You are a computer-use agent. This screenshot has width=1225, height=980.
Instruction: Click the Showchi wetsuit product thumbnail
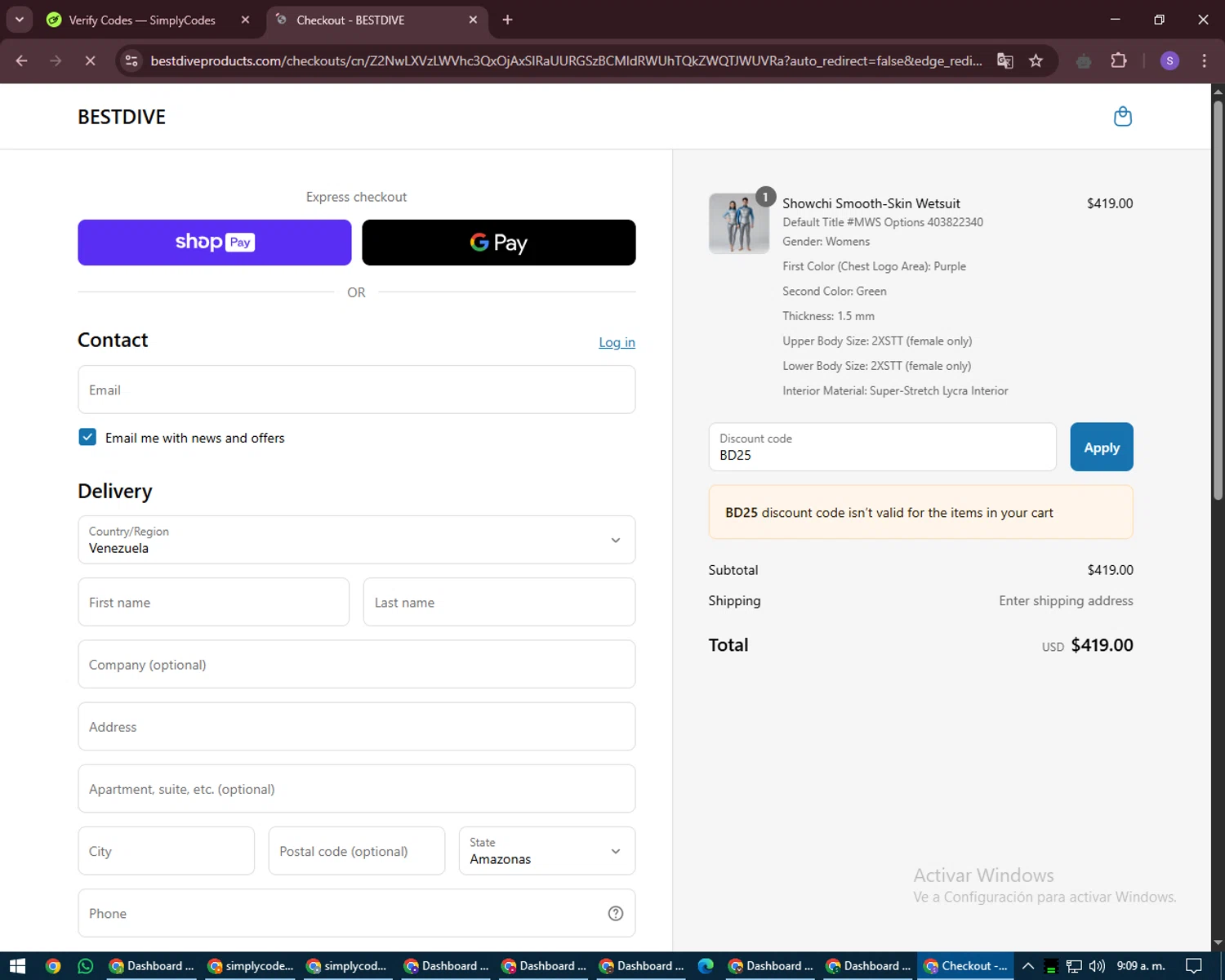tap(739, 223)
